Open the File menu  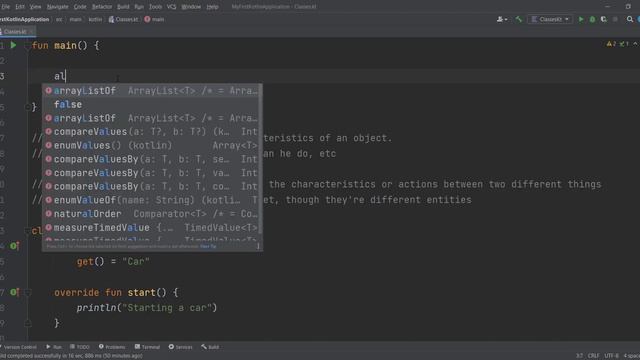click(5, 7)
